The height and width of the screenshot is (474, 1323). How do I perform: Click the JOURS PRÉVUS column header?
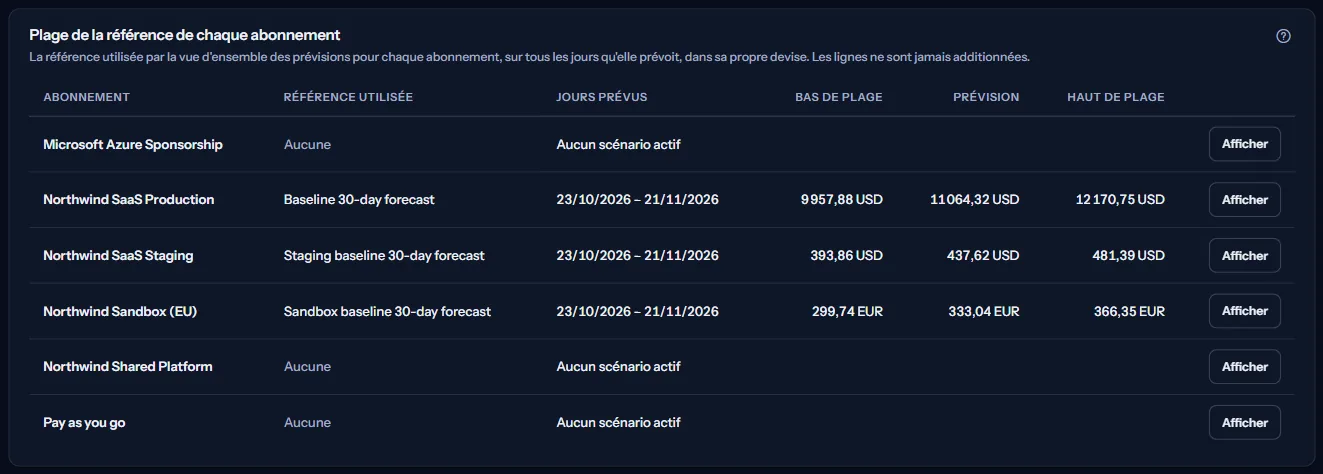[x=602, y=97]
